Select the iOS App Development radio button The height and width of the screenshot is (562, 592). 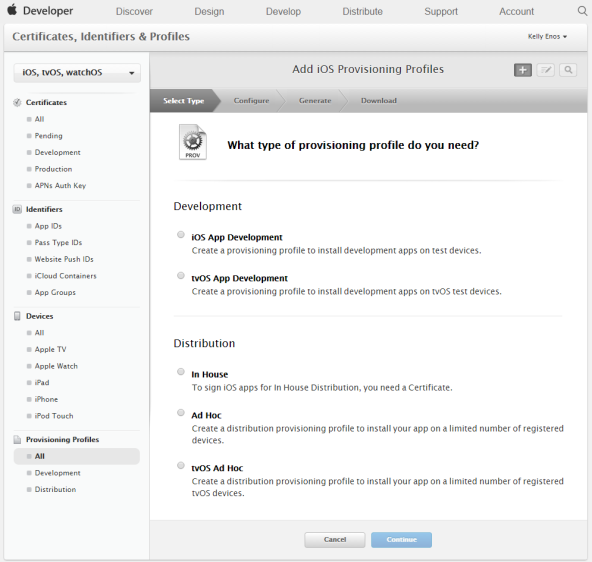(x=181, y=235)
